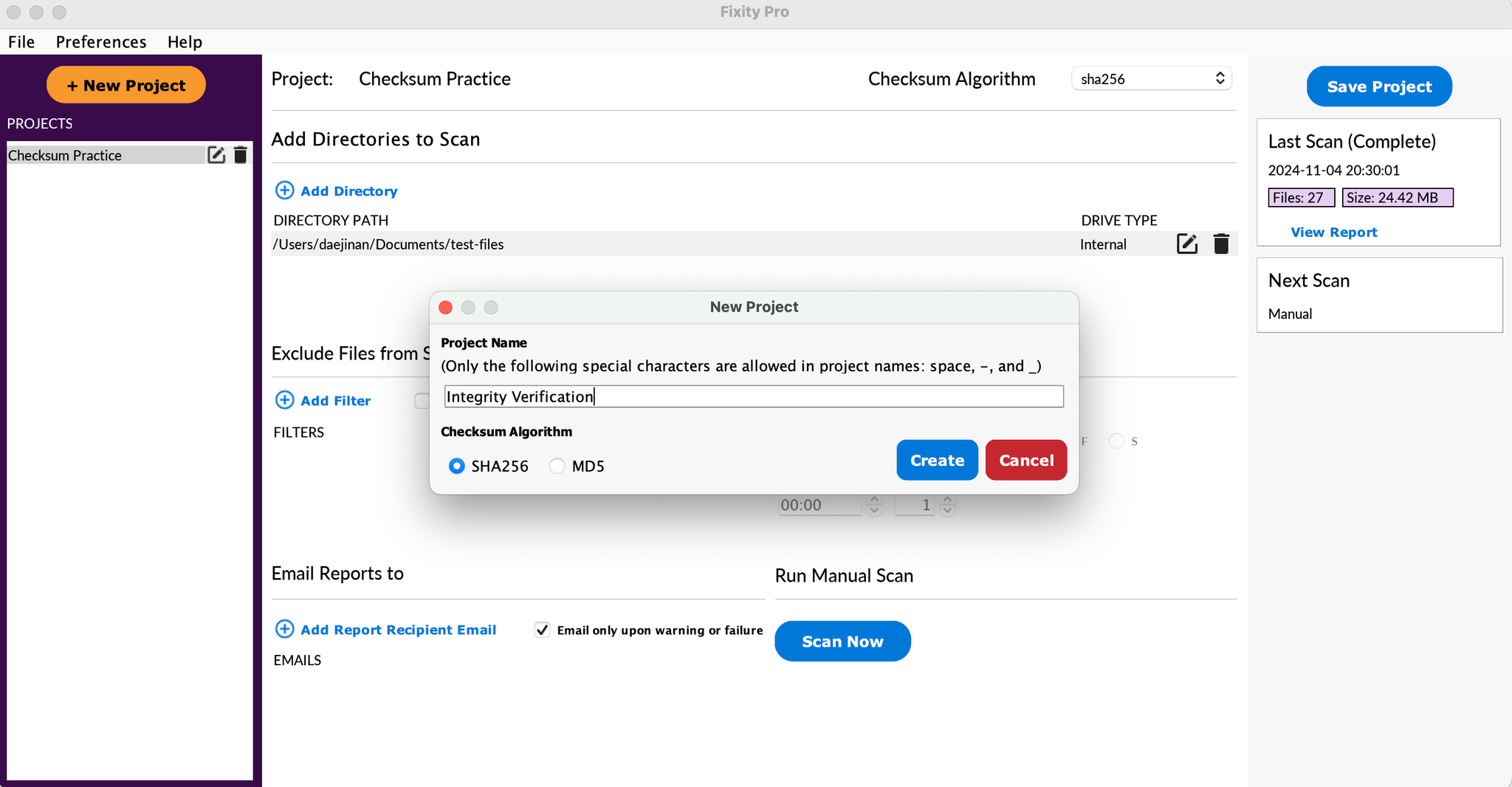The width and height of the screenshot is (1512, 787).
Task: Edit the Checksum Practice project in sidebar
Action: click(216, 155)
